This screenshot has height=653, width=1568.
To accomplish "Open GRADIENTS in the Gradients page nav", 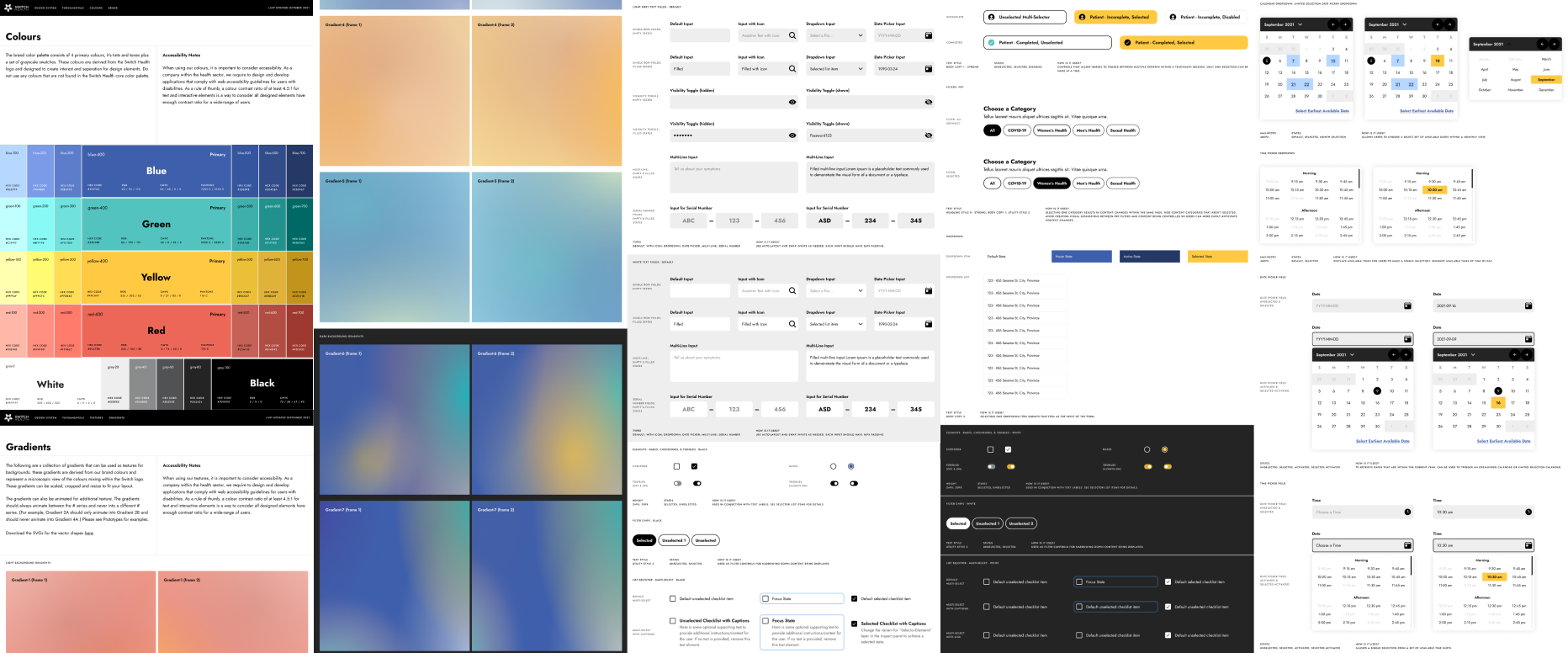I will [x=116, y=418].
